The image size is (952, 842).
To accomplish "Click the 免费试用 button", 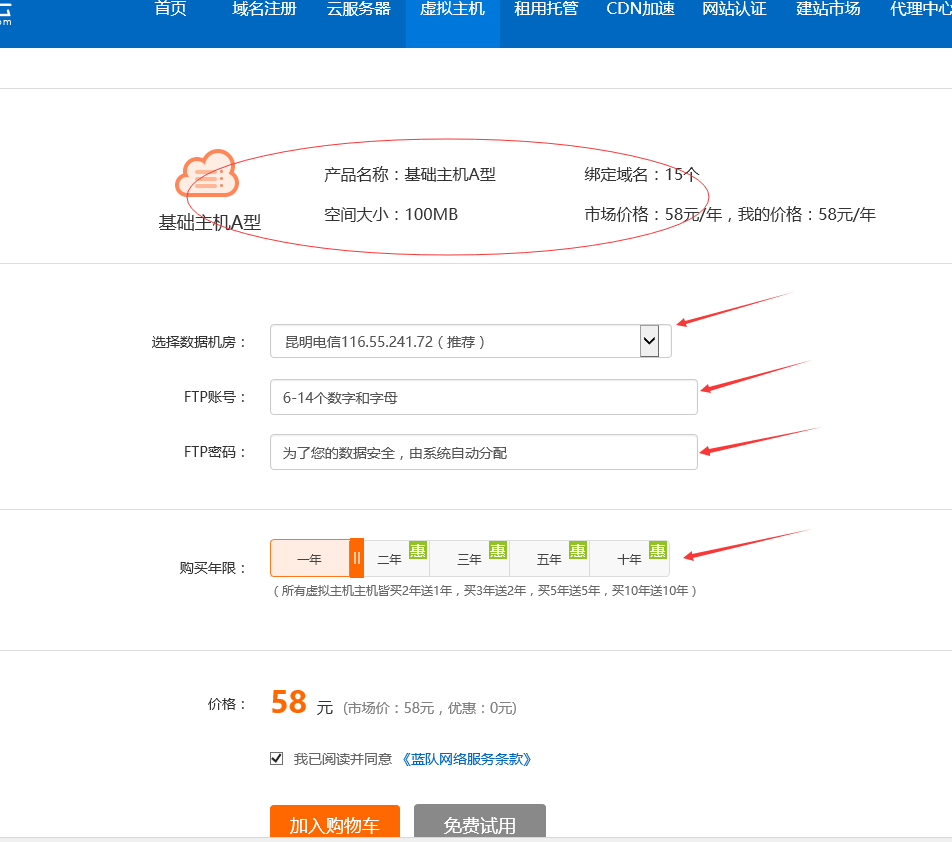I will (479, 825).
